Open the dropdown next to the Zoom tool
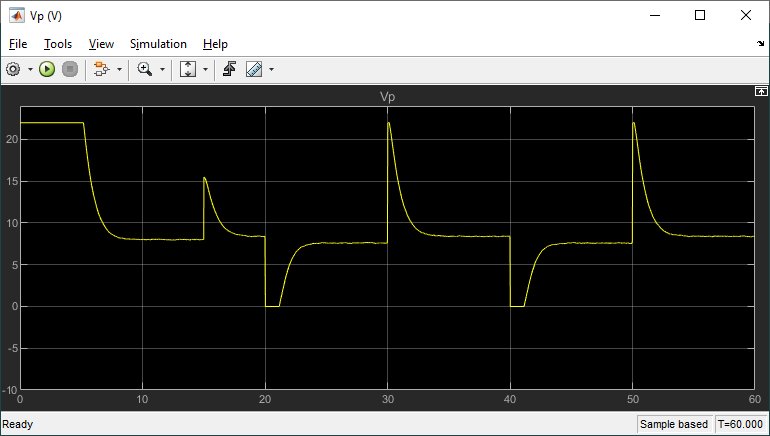The width and height of the screenshot is (770, 436). (162, 69)
